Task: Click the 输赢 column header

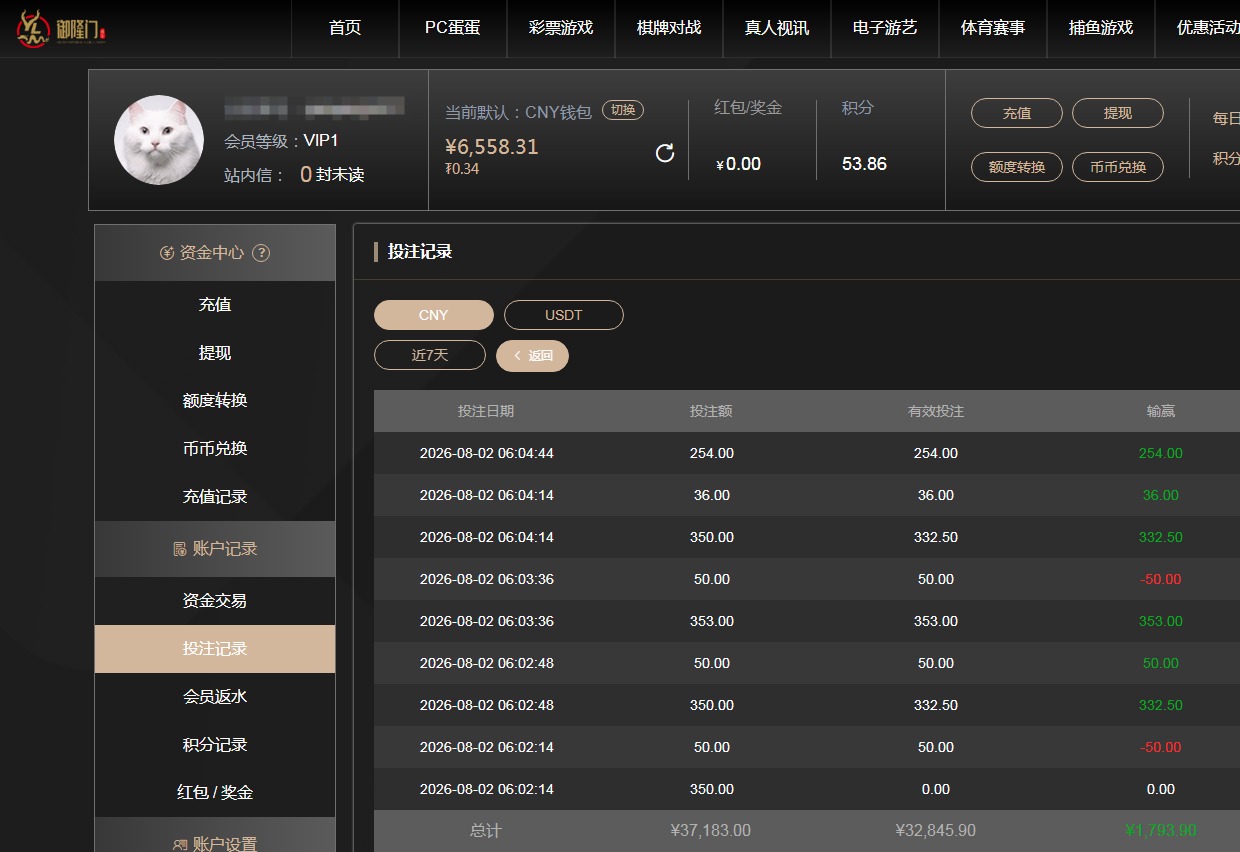Action: click(x=1161, y=411)
